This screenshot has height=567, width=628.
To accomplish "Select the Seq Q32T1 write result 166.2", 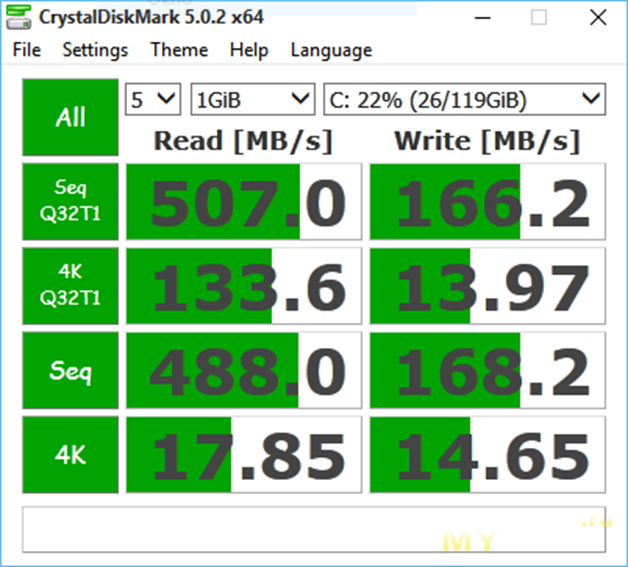I will pyautogui.click(x=488, y=204).
